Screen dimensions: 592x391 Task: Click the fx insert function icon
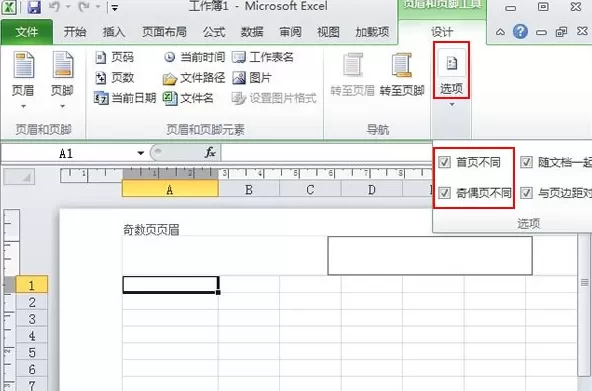pyautogui.click(x=210, y=153)
